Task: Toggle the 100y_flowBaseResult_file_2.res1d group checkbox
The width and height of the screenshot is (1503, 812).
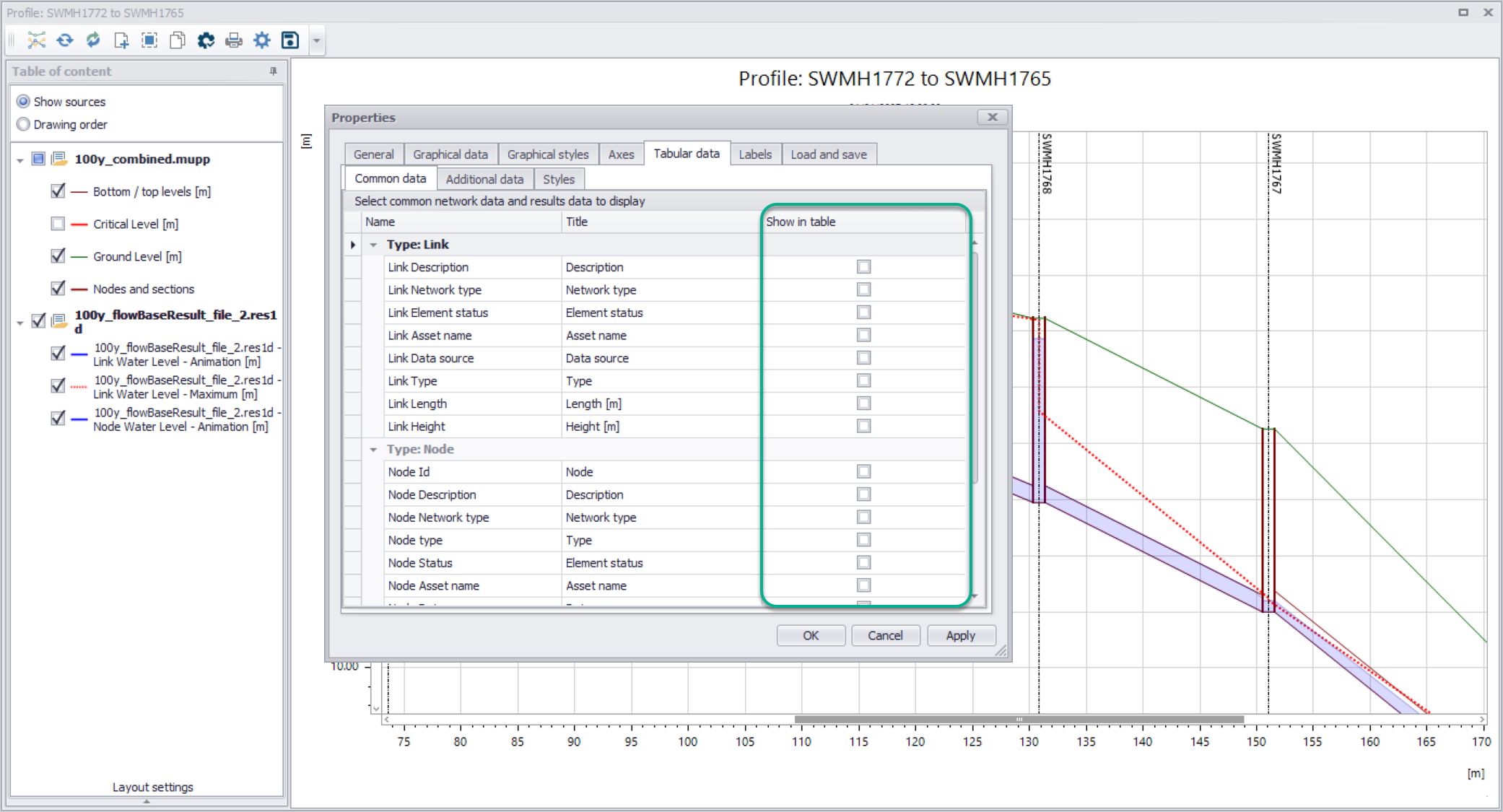Action: pos(39,320)
